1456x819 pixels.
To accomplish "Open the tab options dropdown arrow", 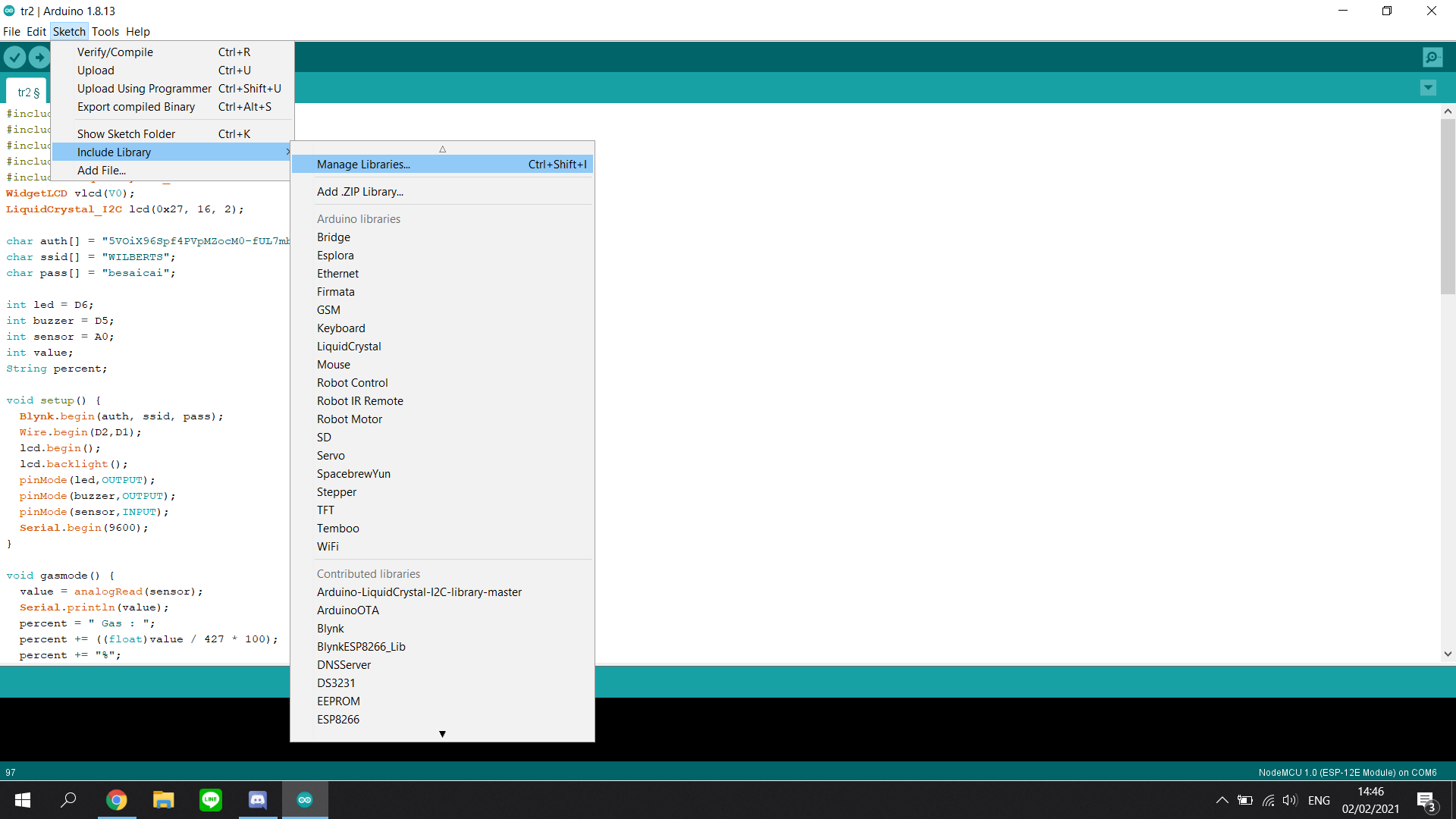I will pyautogui.click(x=1428, y=88).
